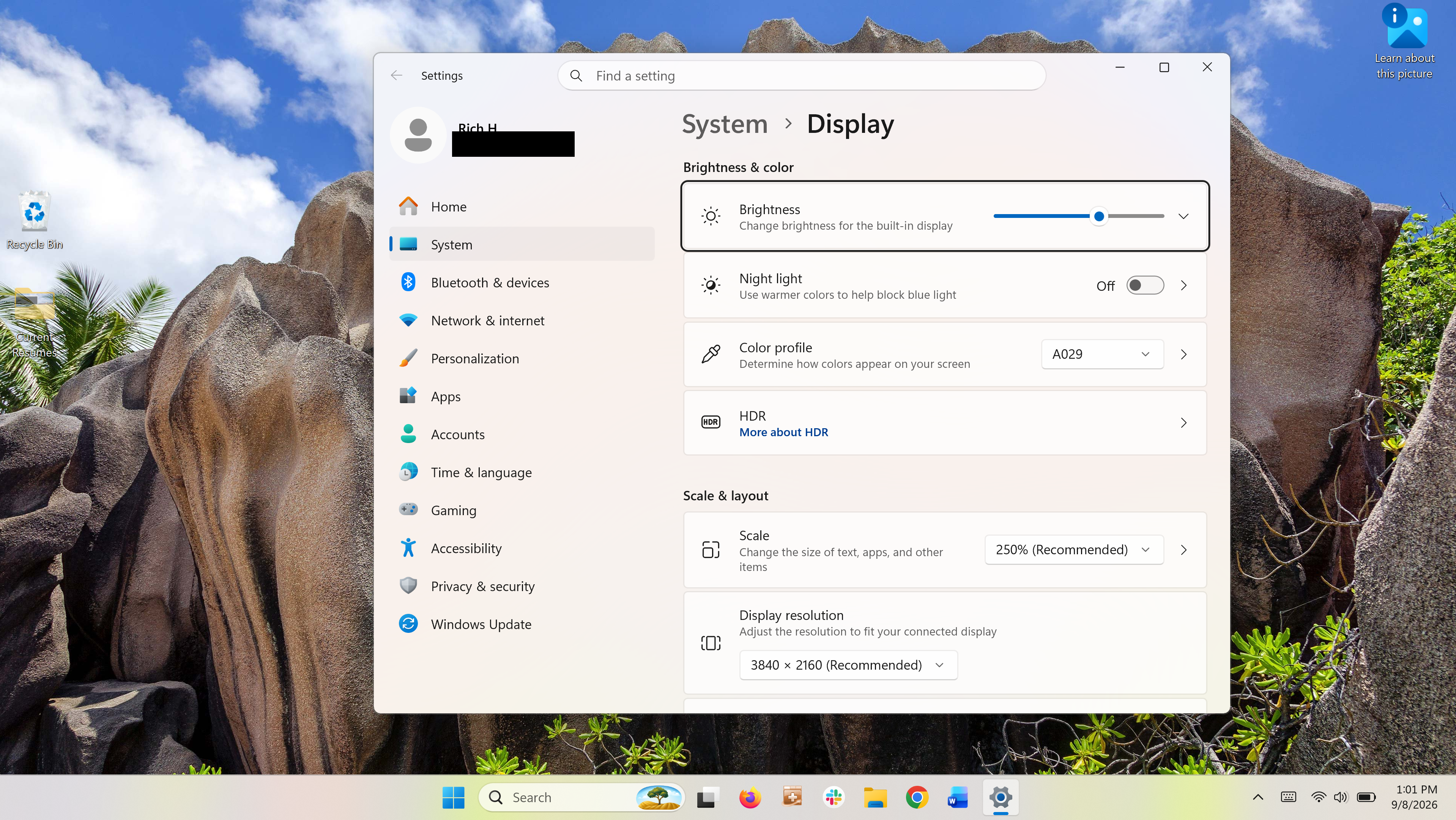Image resolution: width=1456 pixels, height=820 pixels.
Task: Select System in the sidebar
Action: 522,244
